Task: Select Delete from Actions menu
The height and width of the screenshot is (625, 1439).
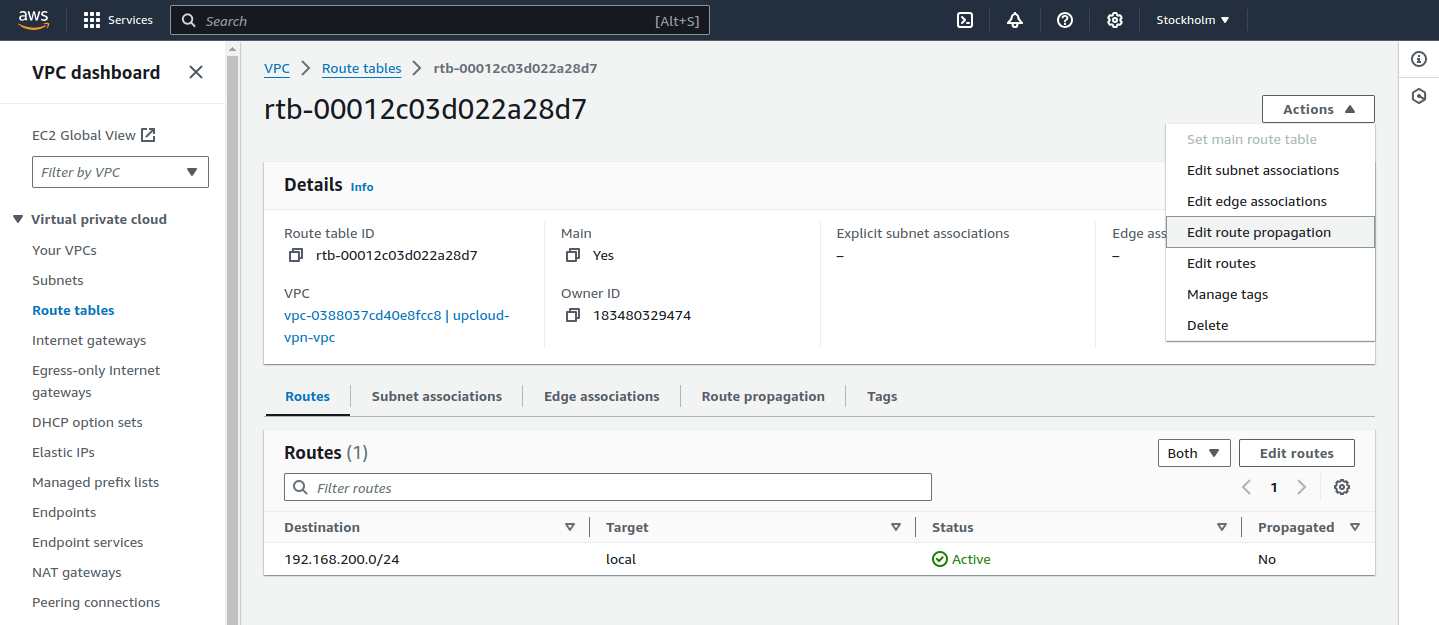Action: click(1270, 325)
